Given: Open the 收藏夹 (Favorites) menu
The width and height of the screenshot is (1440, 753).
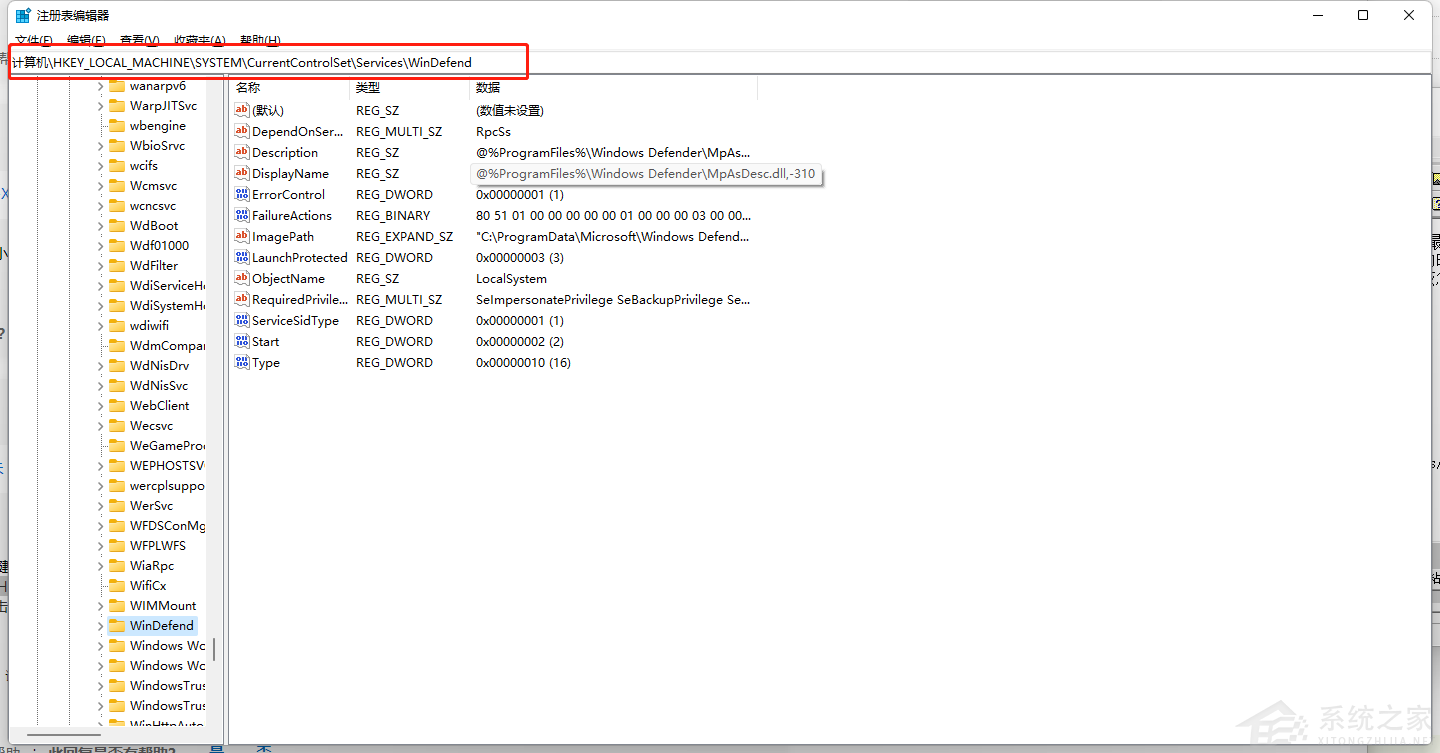Looking at the screenshot, I should 199,41.
